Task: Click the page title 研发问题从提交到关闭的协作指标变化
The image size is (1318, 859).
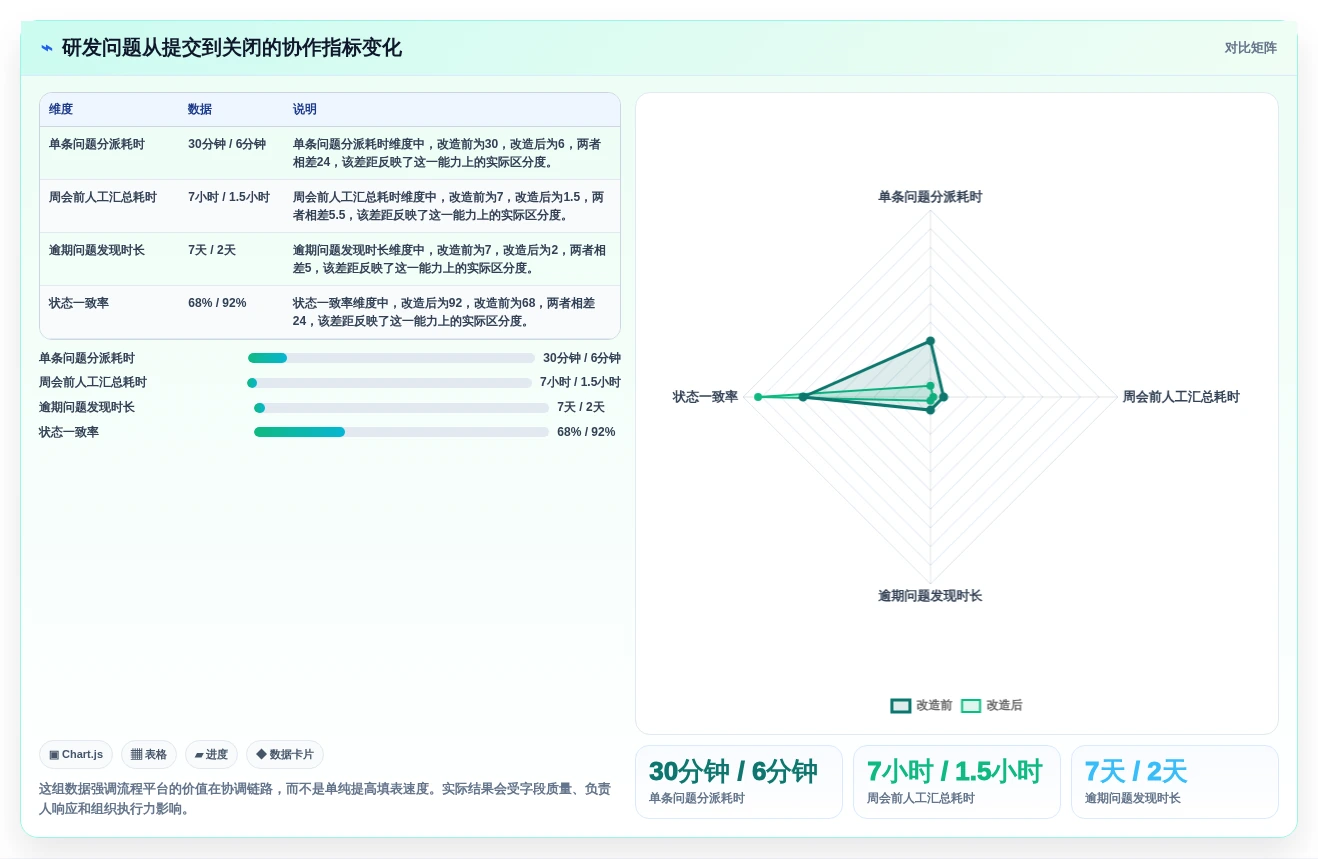Action: click(x=232, y=48)
